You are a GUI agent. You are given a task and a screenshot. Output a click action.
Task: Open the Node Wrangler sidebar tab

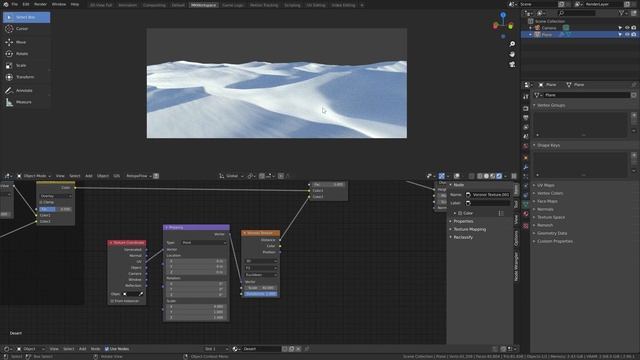516,267
